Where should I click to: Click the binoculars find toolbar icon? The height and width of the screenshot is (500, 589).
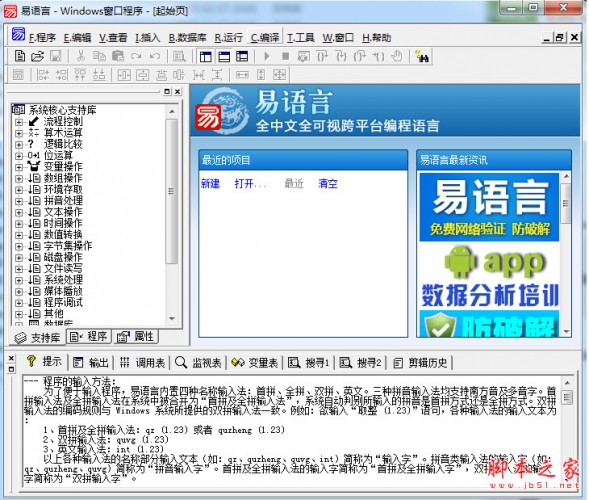422,56
